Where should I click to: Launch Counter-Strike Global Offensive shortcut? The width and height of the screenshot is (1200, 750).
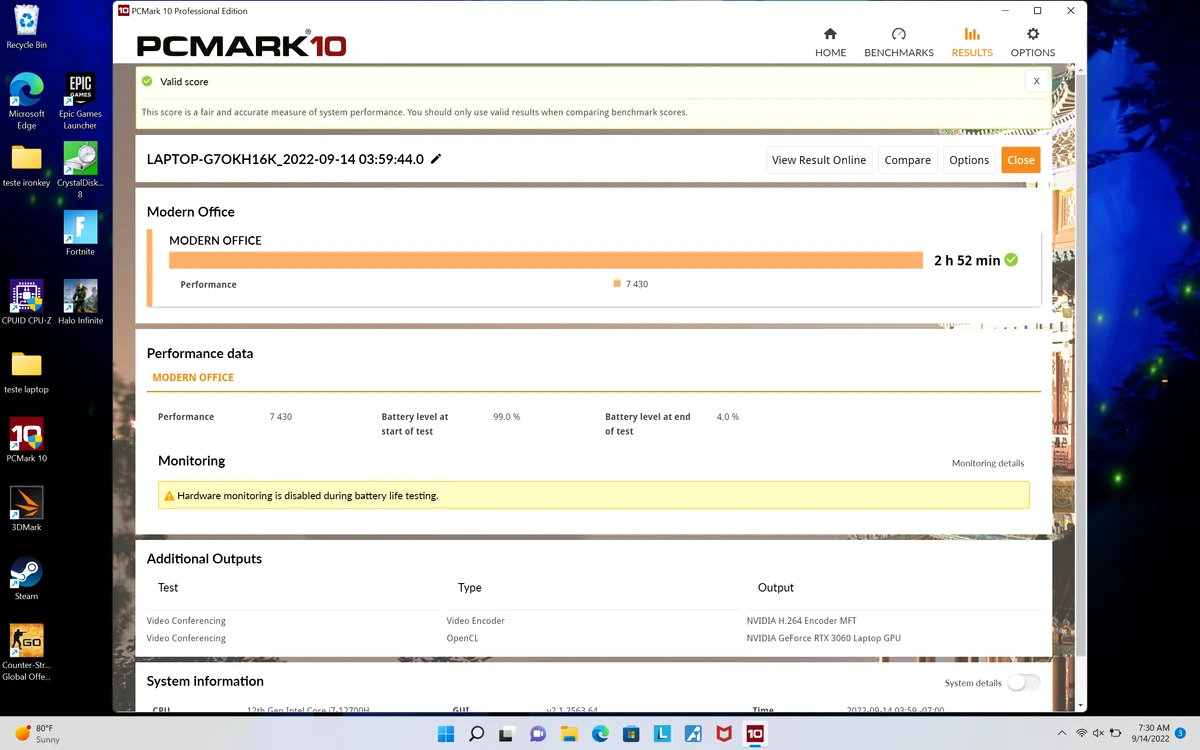pyautogui.click(x=27, y=652)
